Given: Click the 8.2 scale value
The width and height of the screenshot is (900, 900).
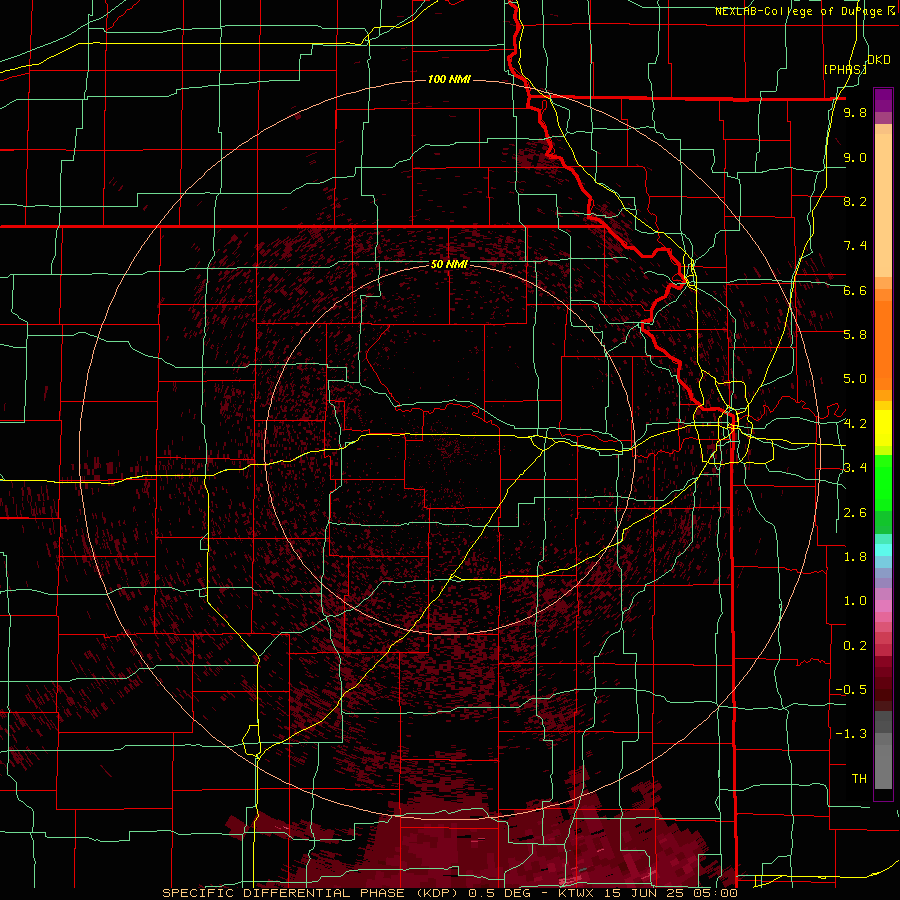Looking at the screenshot, I should [855, 202].
